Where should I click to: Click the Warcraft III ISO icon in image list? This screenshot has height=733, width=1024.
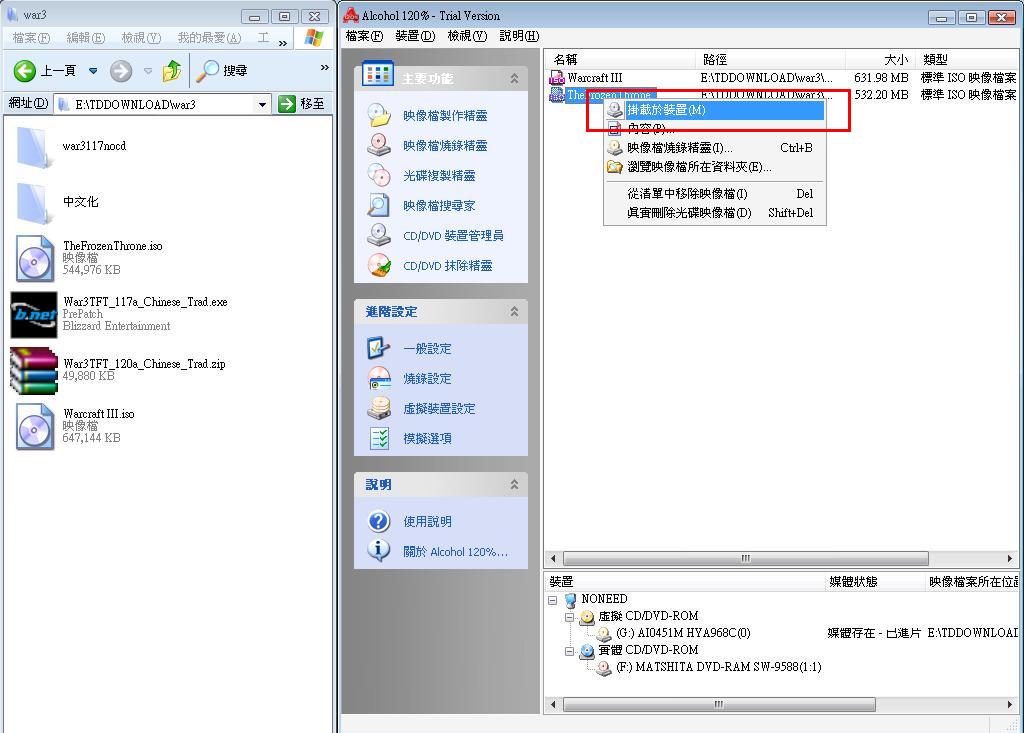pos(557,78)
